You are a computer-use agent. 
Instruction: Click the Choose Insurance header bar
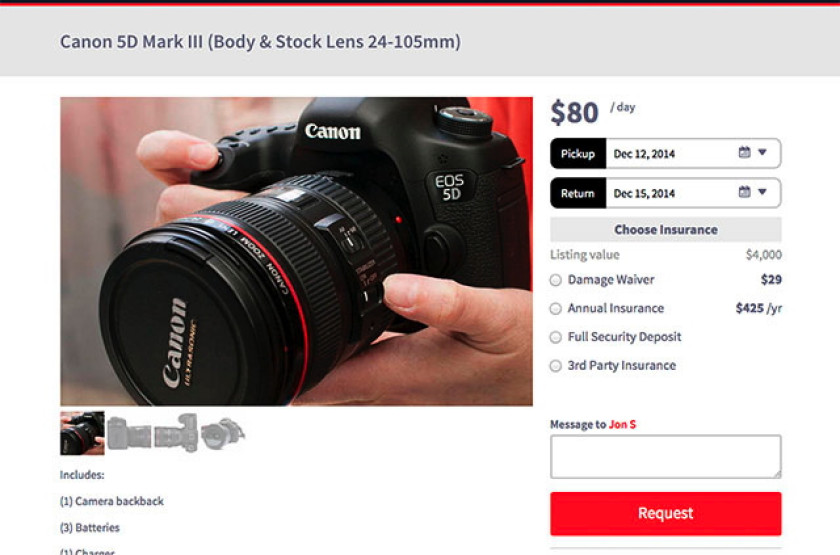click(665, 229)
